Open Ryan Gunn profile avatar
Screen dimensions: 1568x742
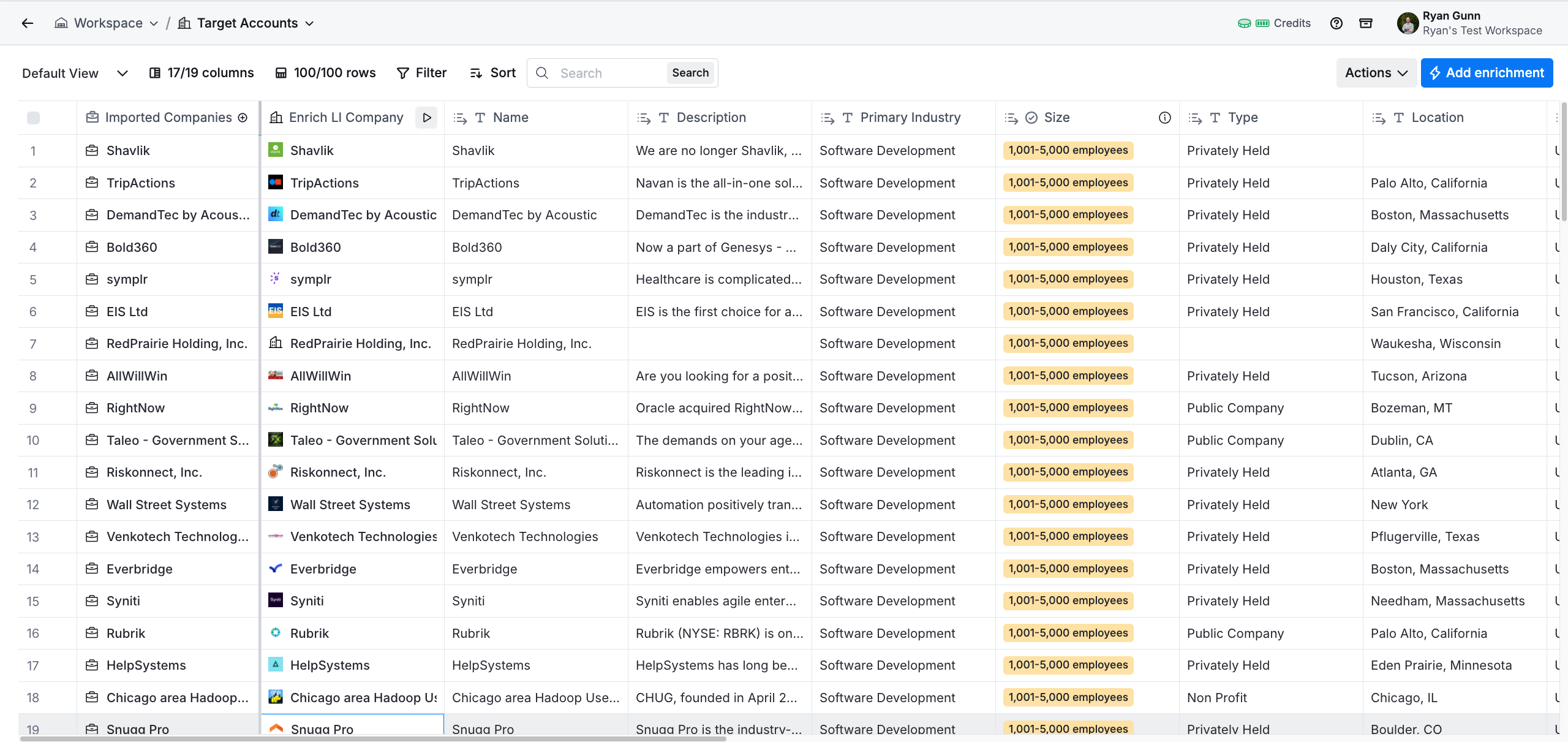1408,23
